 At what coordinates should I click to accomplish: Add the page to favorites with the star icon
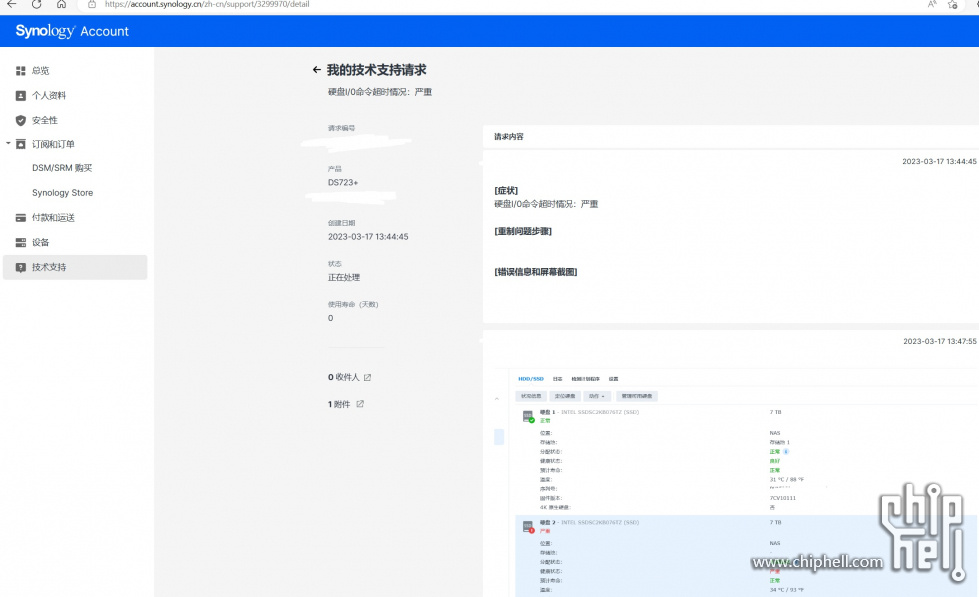click(x=952, y=4)
